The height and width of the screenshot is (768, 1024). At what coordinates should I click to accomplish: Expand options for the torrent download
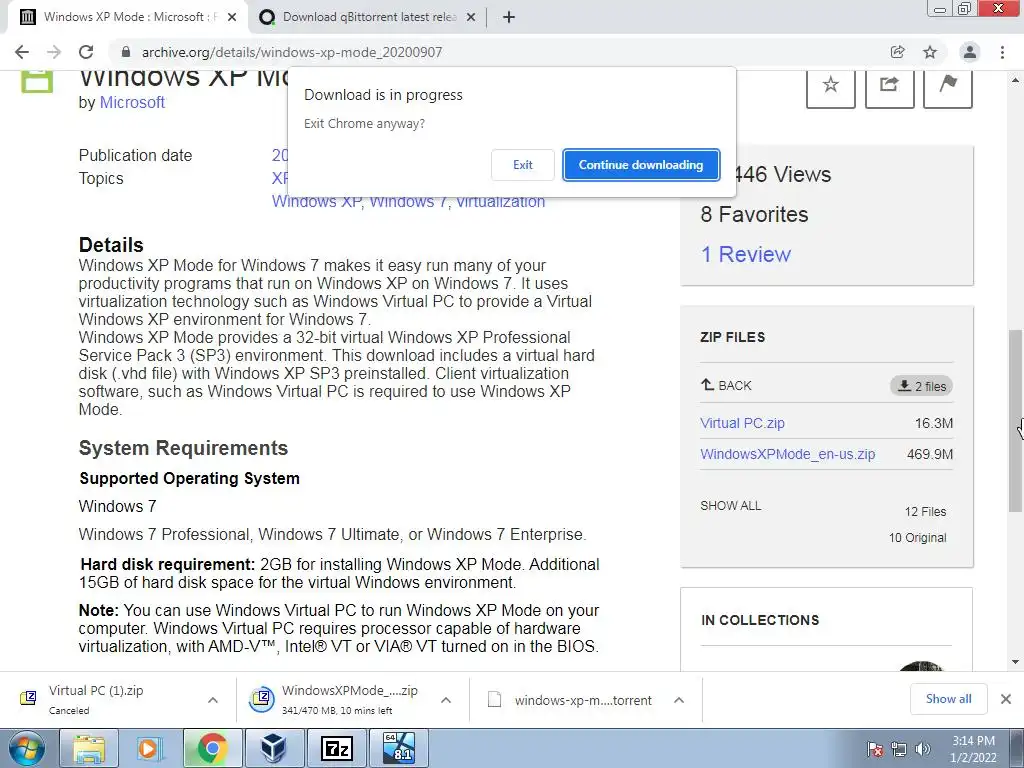tap(679, 700)
